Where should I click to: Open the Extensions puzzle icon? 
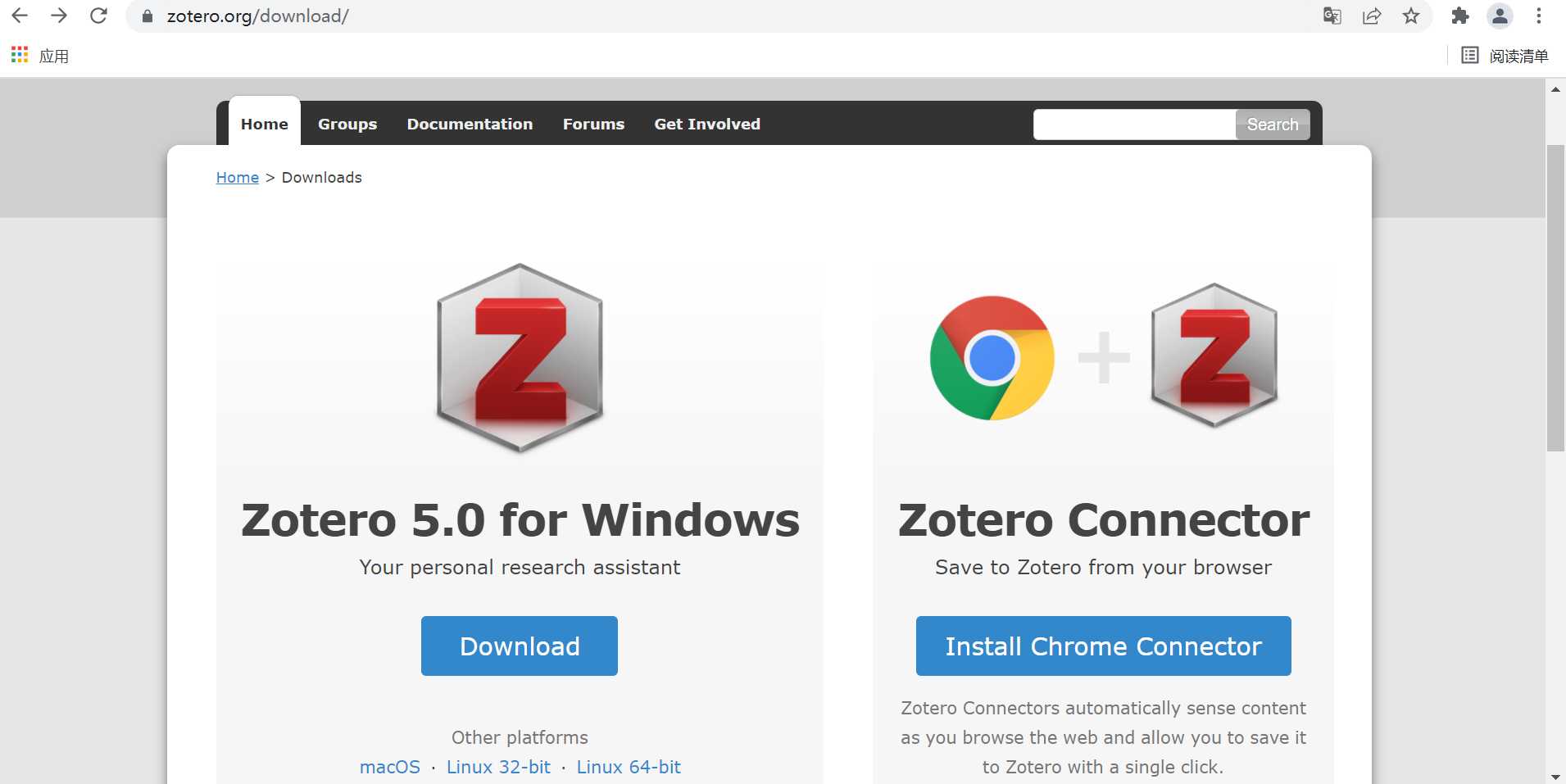(x=1460, y=16)
